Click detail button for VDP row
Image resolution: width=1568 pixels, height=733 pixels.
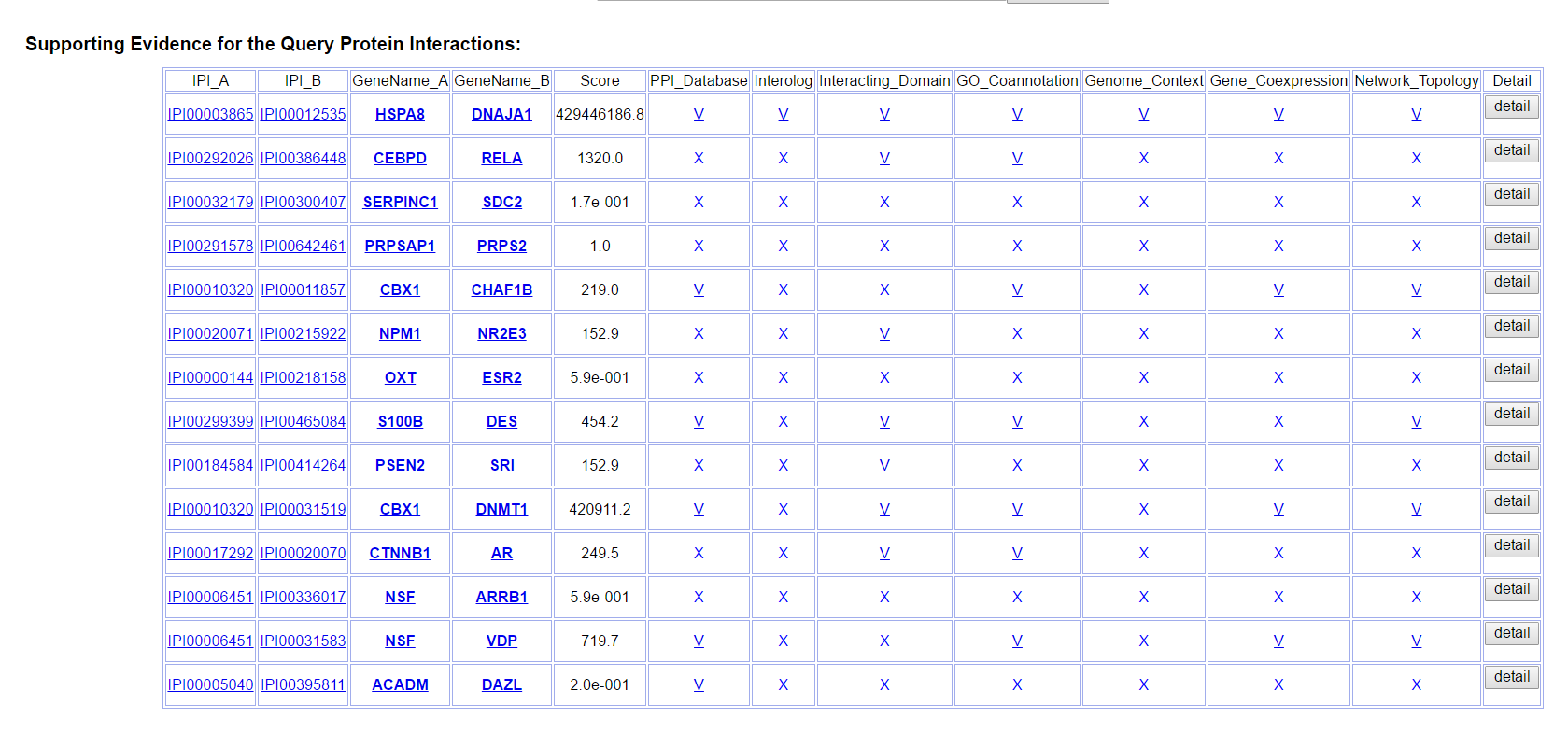[1511, 633]
